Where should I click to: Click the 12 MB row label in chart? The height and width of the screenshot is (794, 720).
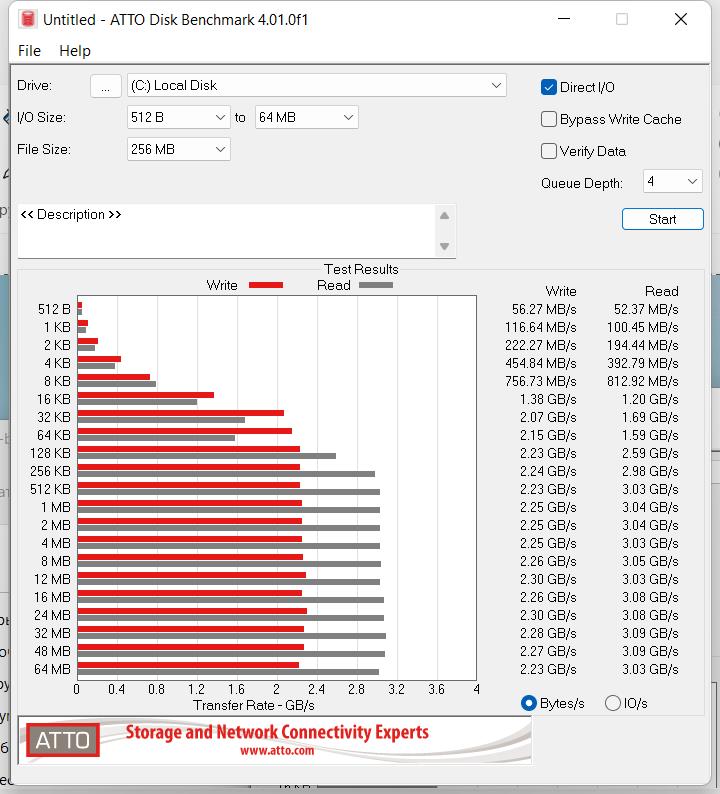click(x=52, y=579)
